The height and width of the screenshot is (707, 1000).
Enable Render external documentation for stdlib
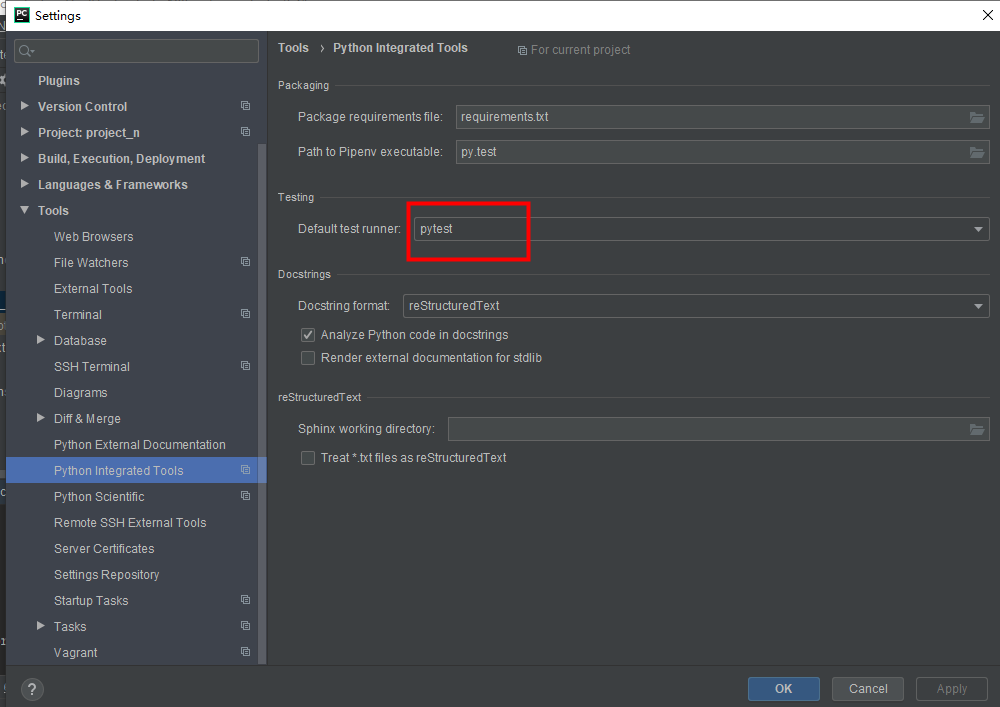[x=308, y=358]
